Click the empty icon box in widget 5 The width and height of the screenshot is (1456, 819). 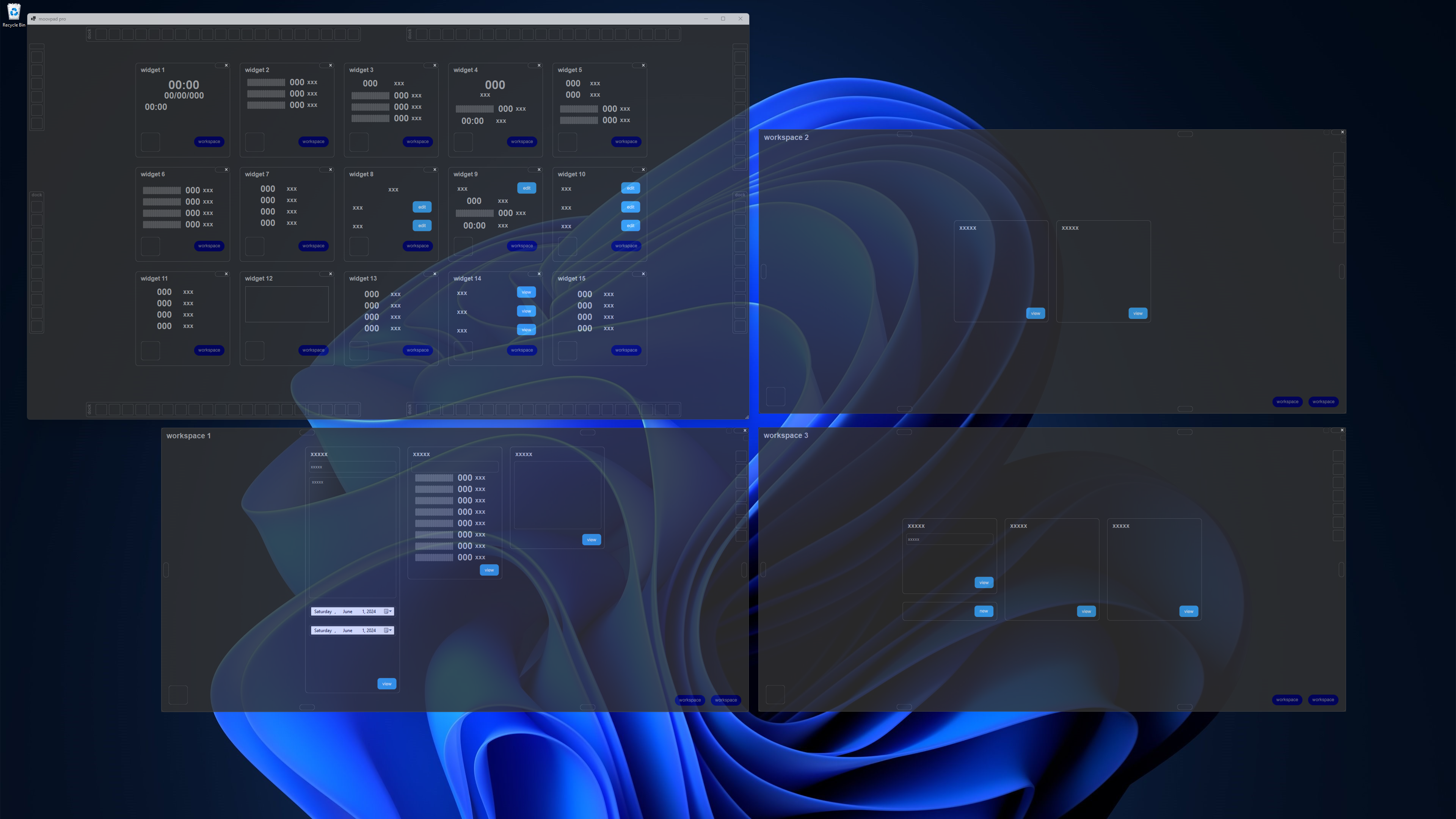point(568,142)
